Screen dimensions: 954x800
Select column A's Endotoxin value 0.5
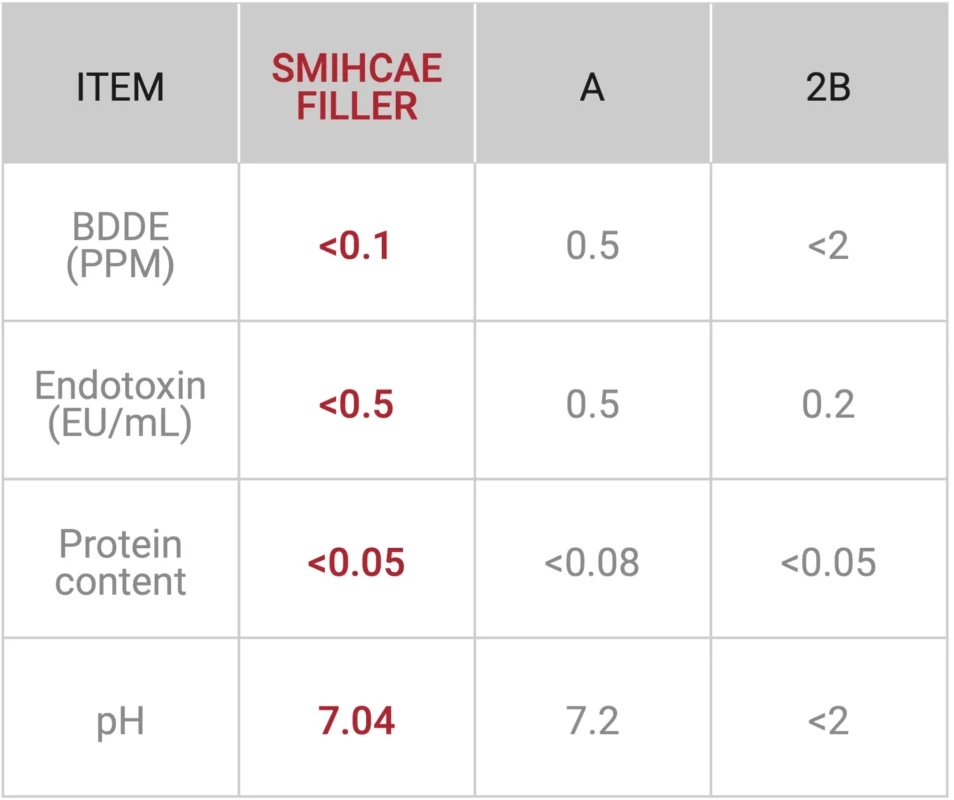[593, 404]
